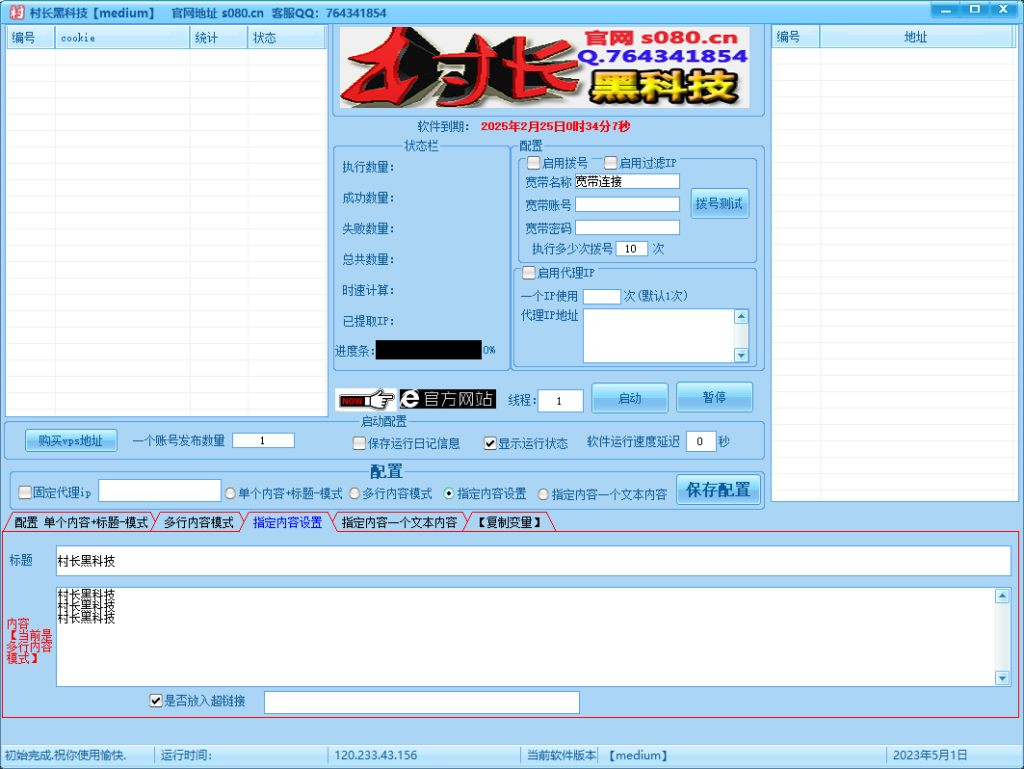This screenshot has width=1024, height=769.
Task: Click the NOW pointing-hand icon above 启动配置
Action: coord(365,398)
